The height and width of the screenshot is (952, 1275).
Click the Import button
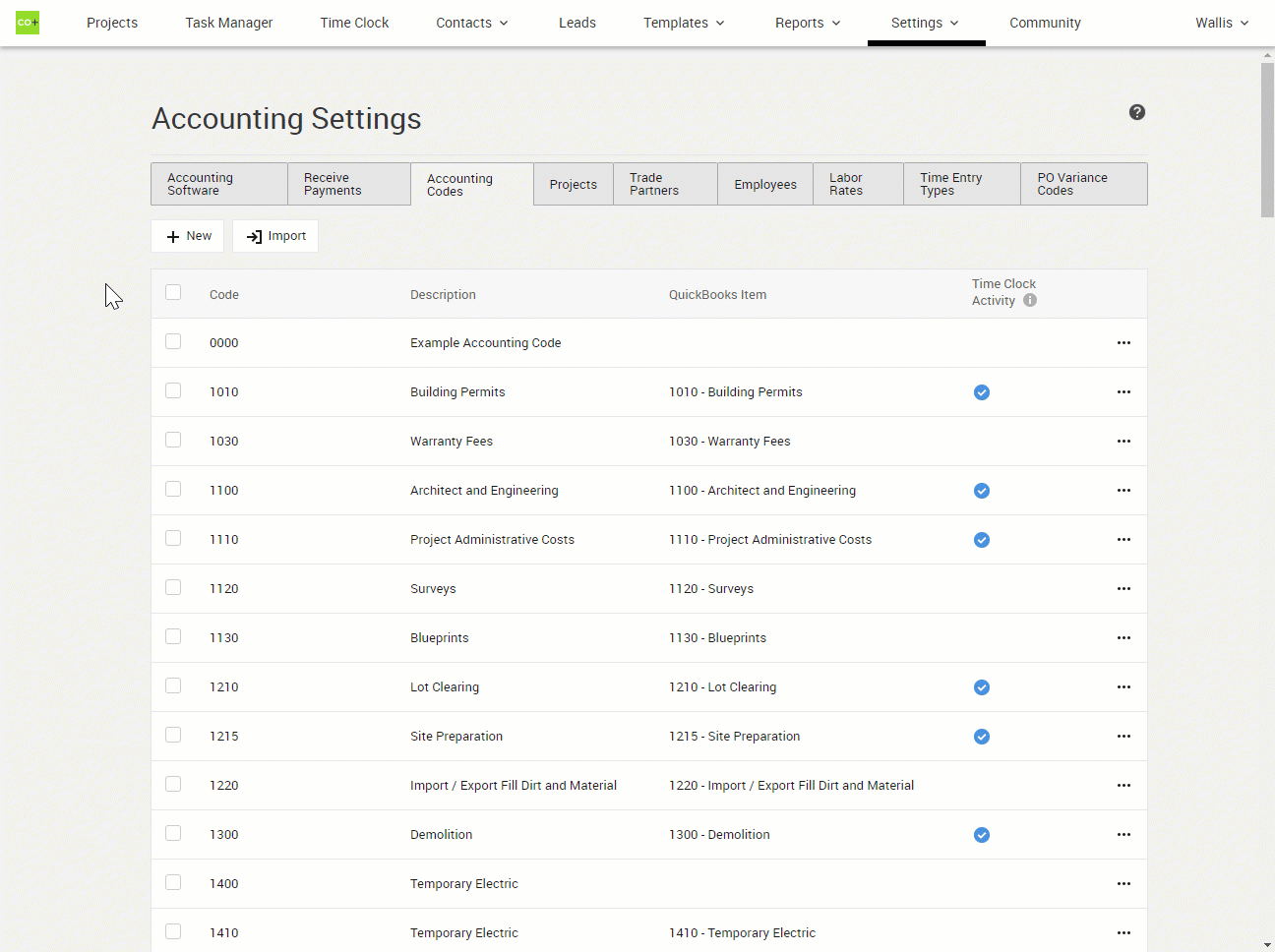[x=275, y=236]
